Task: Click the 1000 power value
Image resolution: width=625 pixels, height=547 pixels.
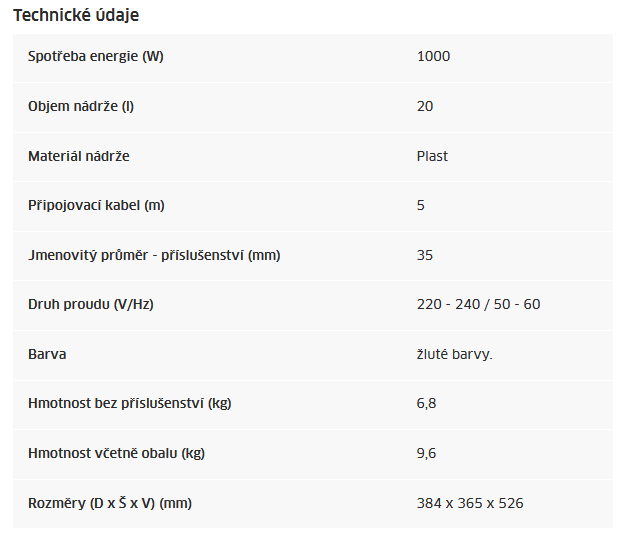Action: pyautogui.click(x=433, y=56)
